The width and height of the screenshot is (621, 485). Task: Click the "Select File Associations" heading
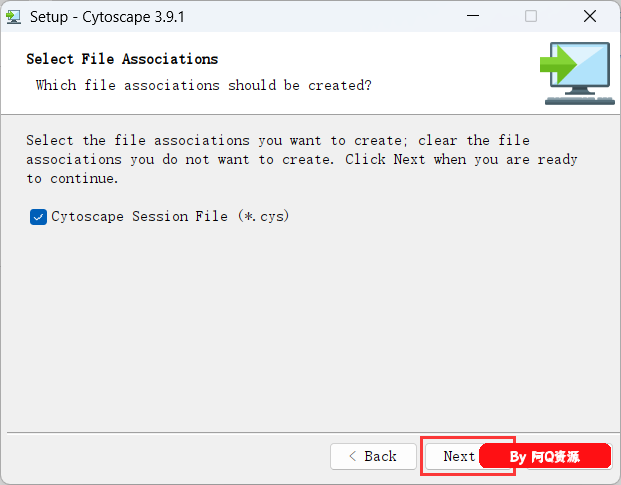click(122, 59)
